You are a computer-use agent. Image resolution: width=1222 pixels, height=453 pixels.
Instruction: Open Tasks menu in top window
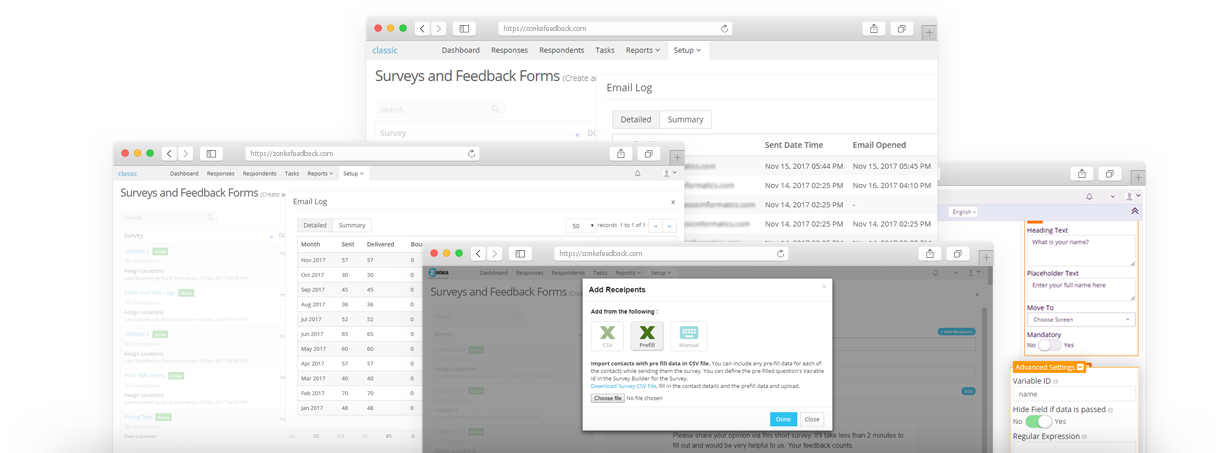point(605,50)
